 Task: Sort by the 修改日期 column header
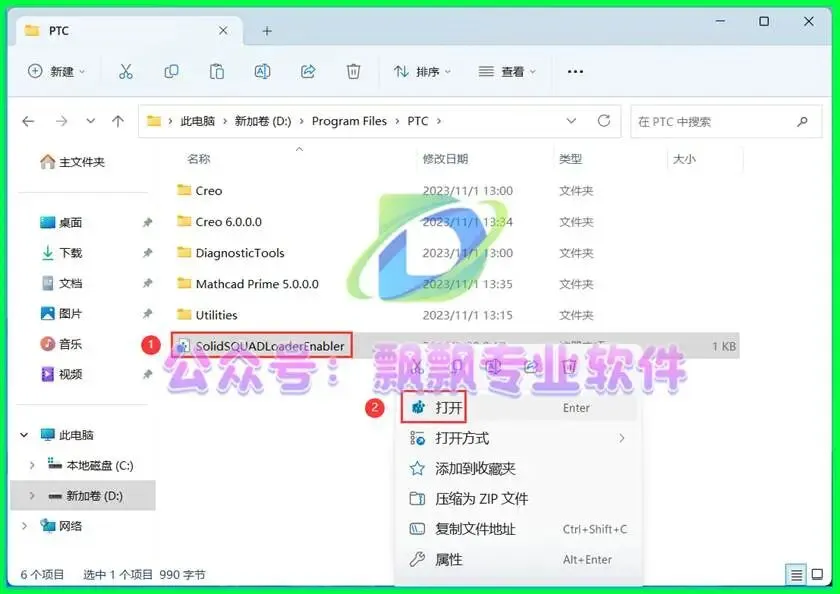[x=445, y=159]
